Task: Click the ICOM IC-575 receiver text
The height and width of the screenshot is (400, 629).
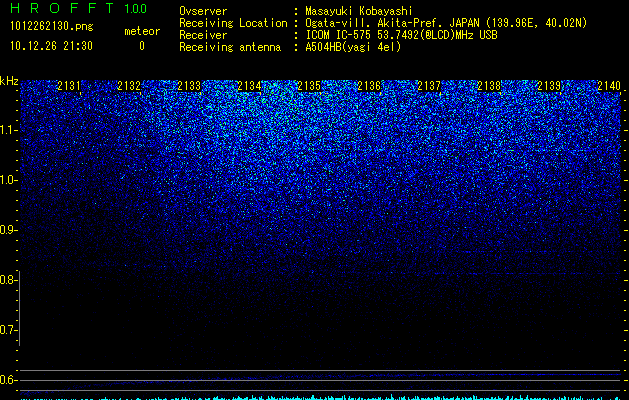Action: pyautogui.click(x=401, y=35)
